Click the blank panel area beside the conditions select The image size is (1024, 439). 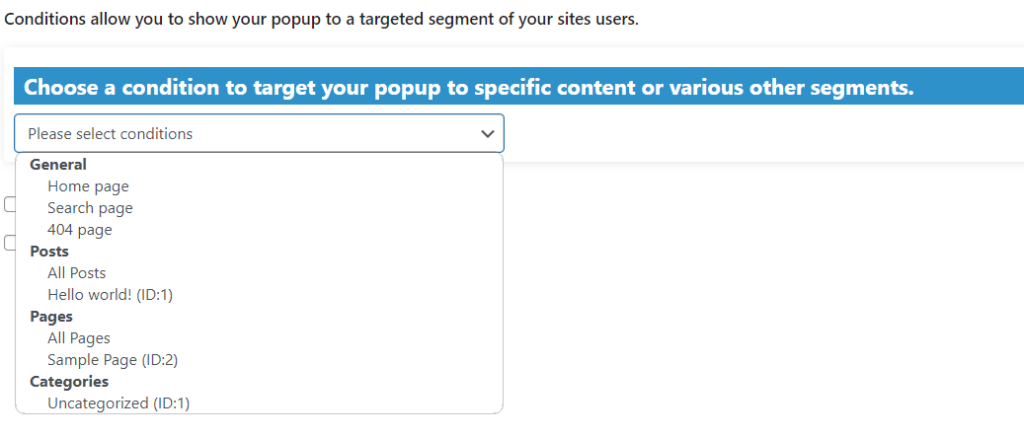click(760, 134)
